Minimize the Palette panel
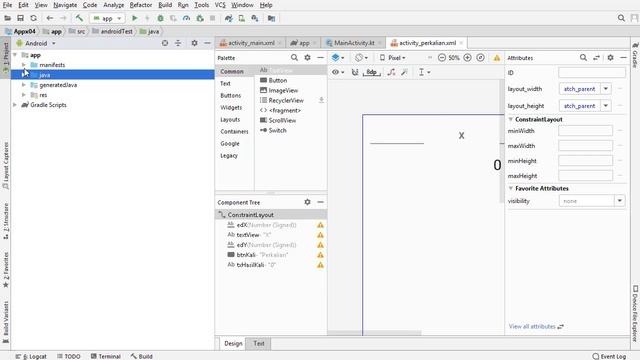The height and width of the screenshot is (360, 640). (x=320, y=58)
